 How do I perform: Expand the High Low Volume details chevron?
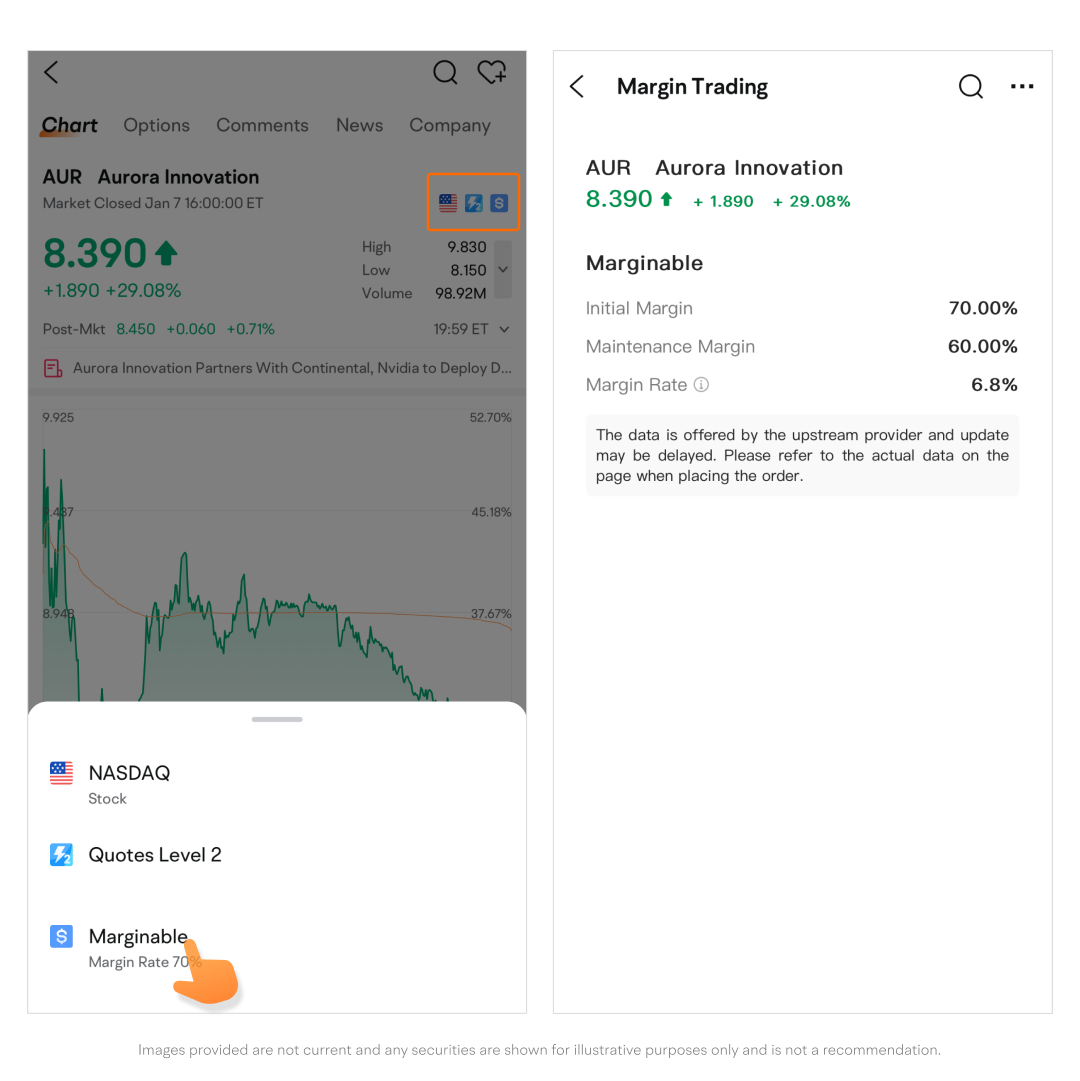click(503, 270)
